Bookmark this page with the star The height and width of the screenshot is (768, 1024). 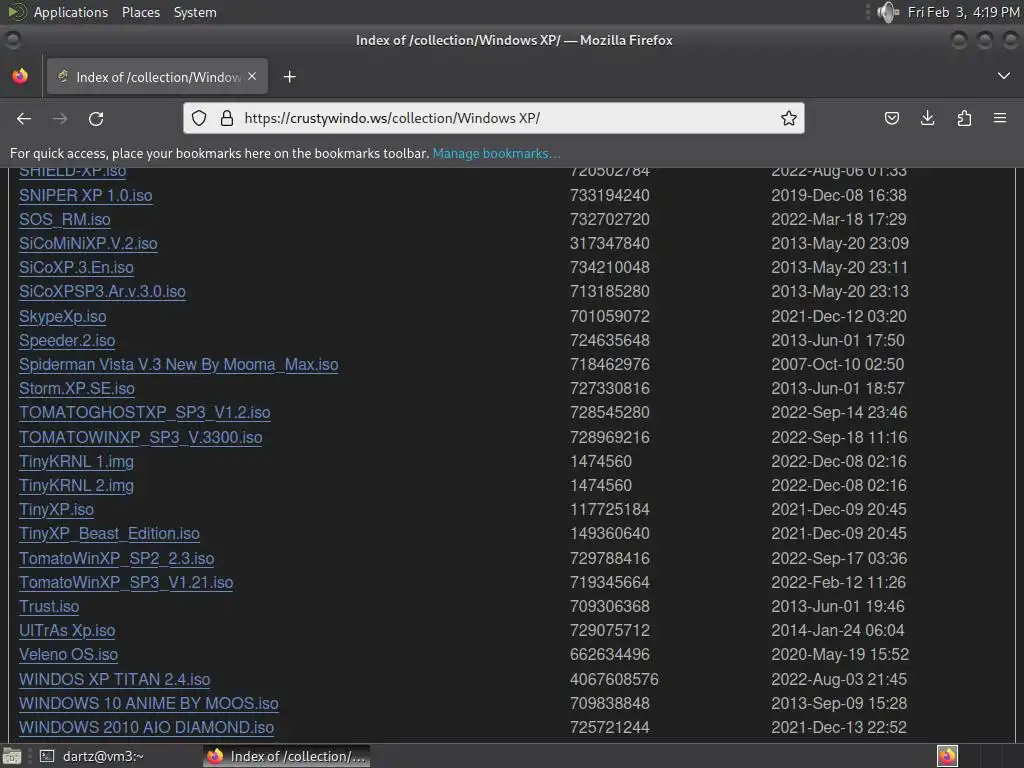[x=789, y=118]
